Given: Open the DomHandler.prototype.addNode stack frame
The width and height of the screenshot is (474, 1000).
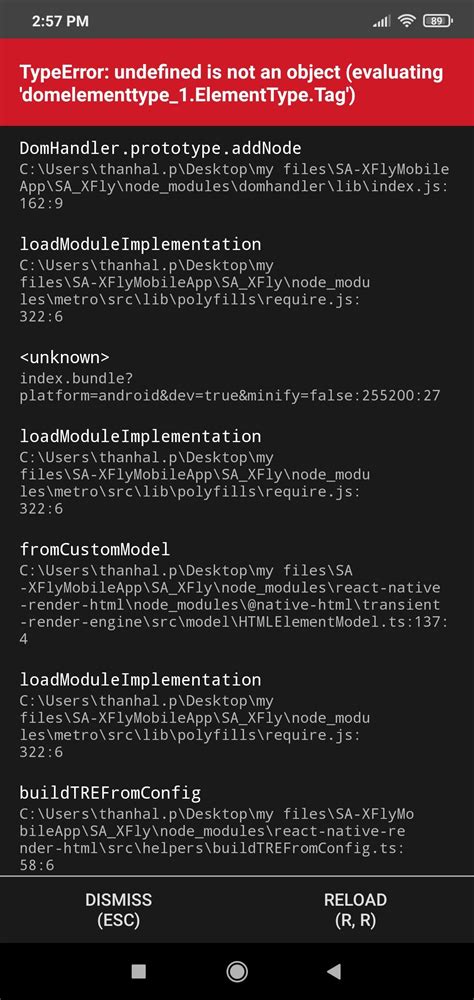Looking at the screenshot, I should 237,175.
